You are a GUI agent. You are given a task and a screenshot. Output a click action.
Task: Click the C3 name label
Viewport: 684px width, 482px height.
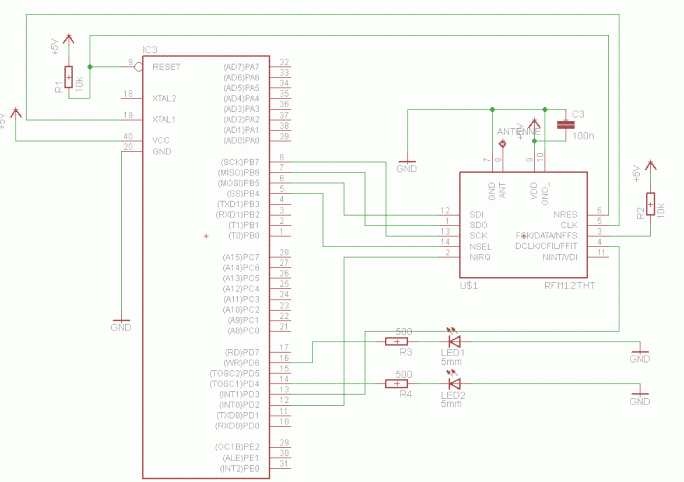point(578,114)
